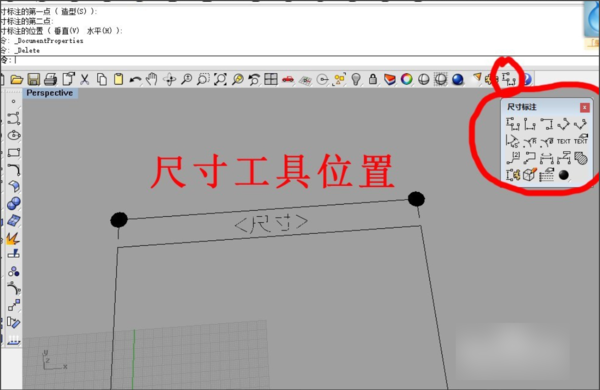Click Undo View Change icon
This screenshot has width=600, height=390.
(x=254, y=80)
